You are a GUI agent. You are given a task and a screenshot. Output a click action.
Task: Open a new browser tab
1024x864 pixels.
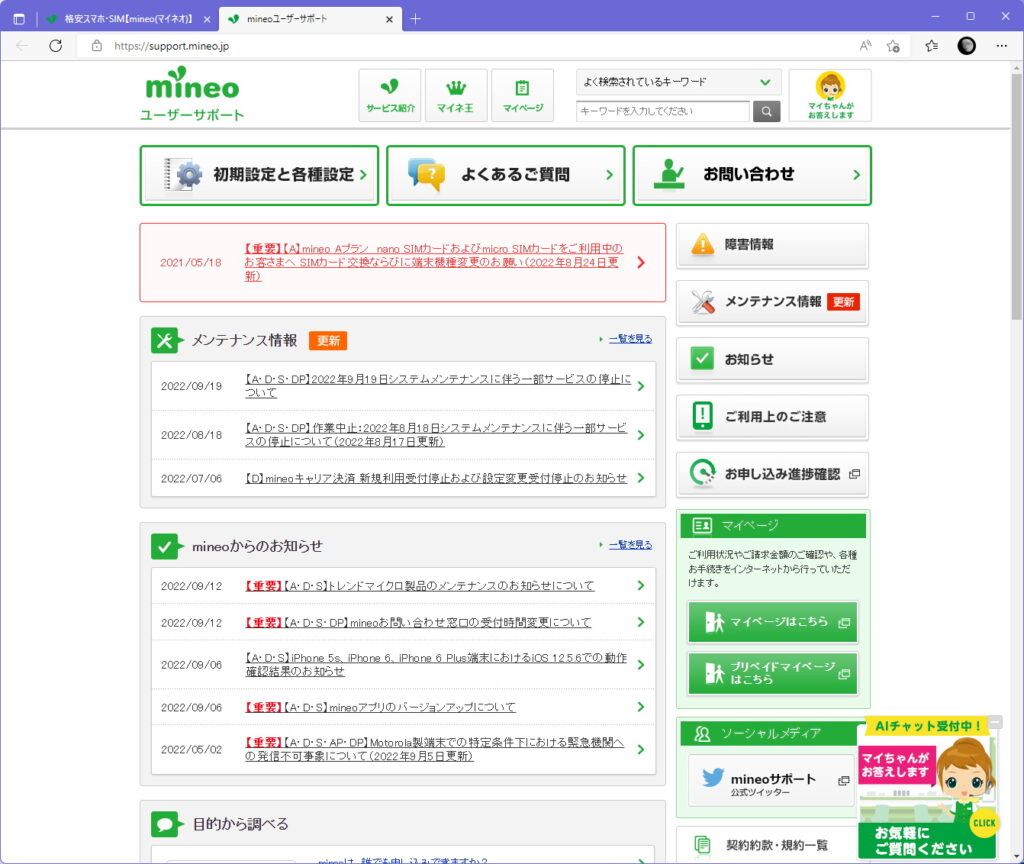click(415, 19)
